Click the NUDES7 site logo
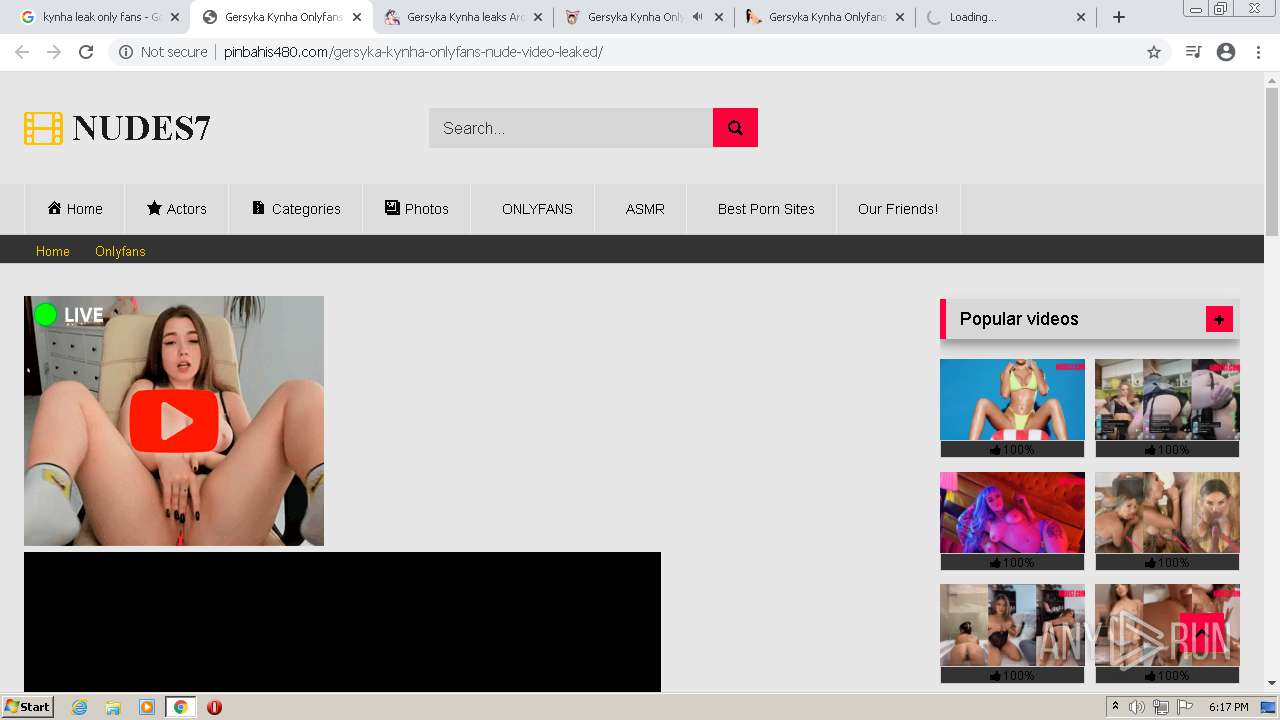Screen dimensions: 1280x720 point(117,128)
